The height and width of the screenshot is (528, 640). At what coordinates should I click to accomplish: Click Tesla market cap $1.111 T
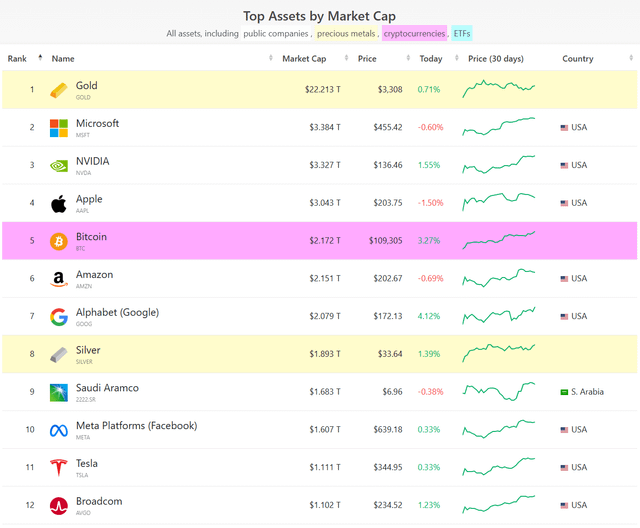click(325, 468)
